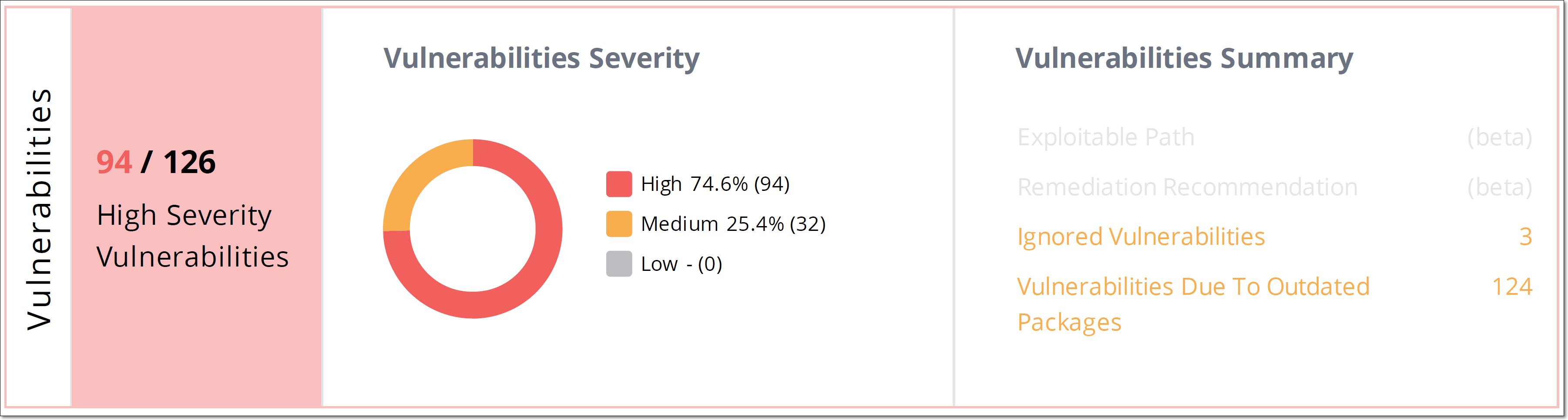The image size is (1568, 420).
Task: Click the vertical Vulnerabilities side tab
Action: 39,209
